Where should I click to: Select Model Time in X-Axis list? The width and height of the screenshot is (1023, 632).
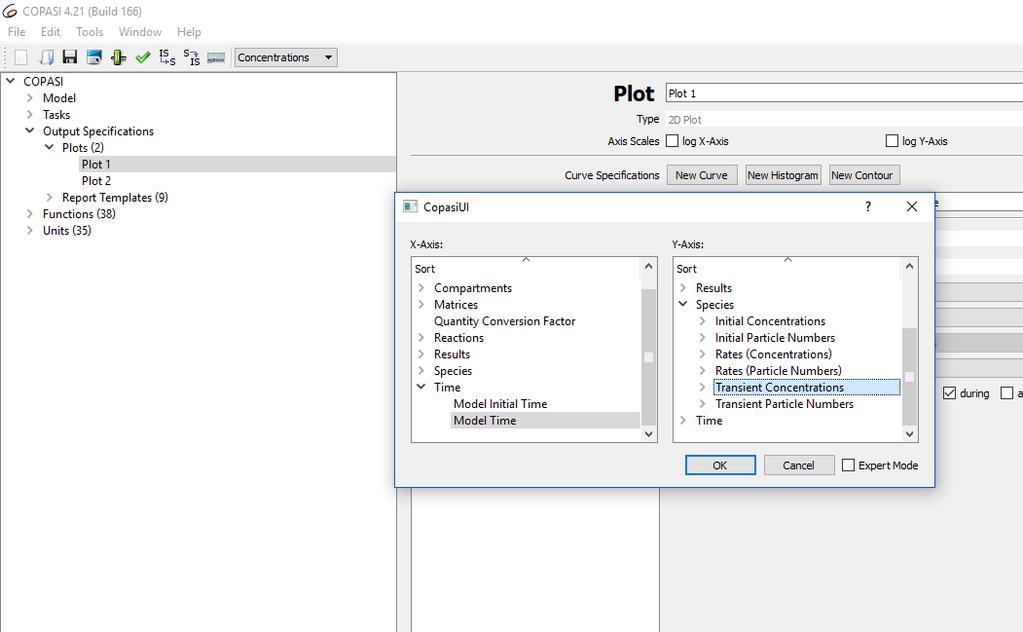pos(485,421)
